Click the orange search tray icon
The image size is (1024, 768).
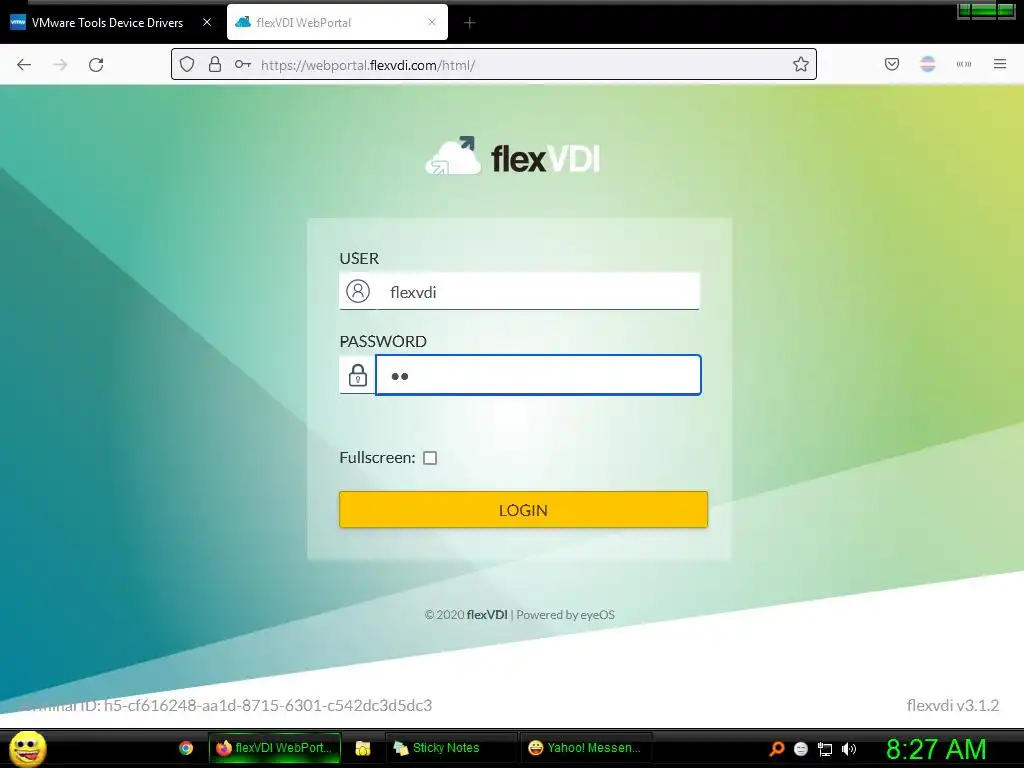click(777, 748)
